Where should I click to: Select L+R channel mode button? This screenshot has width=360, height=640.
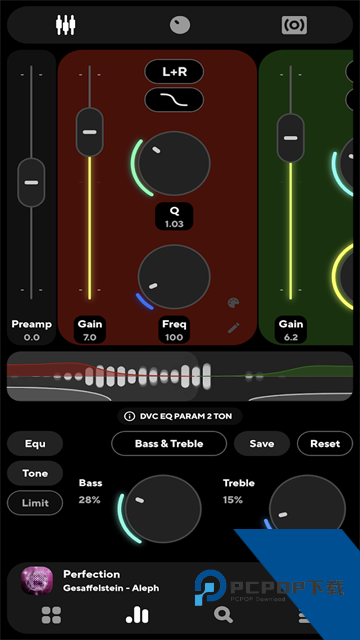[x=174, y=72]
